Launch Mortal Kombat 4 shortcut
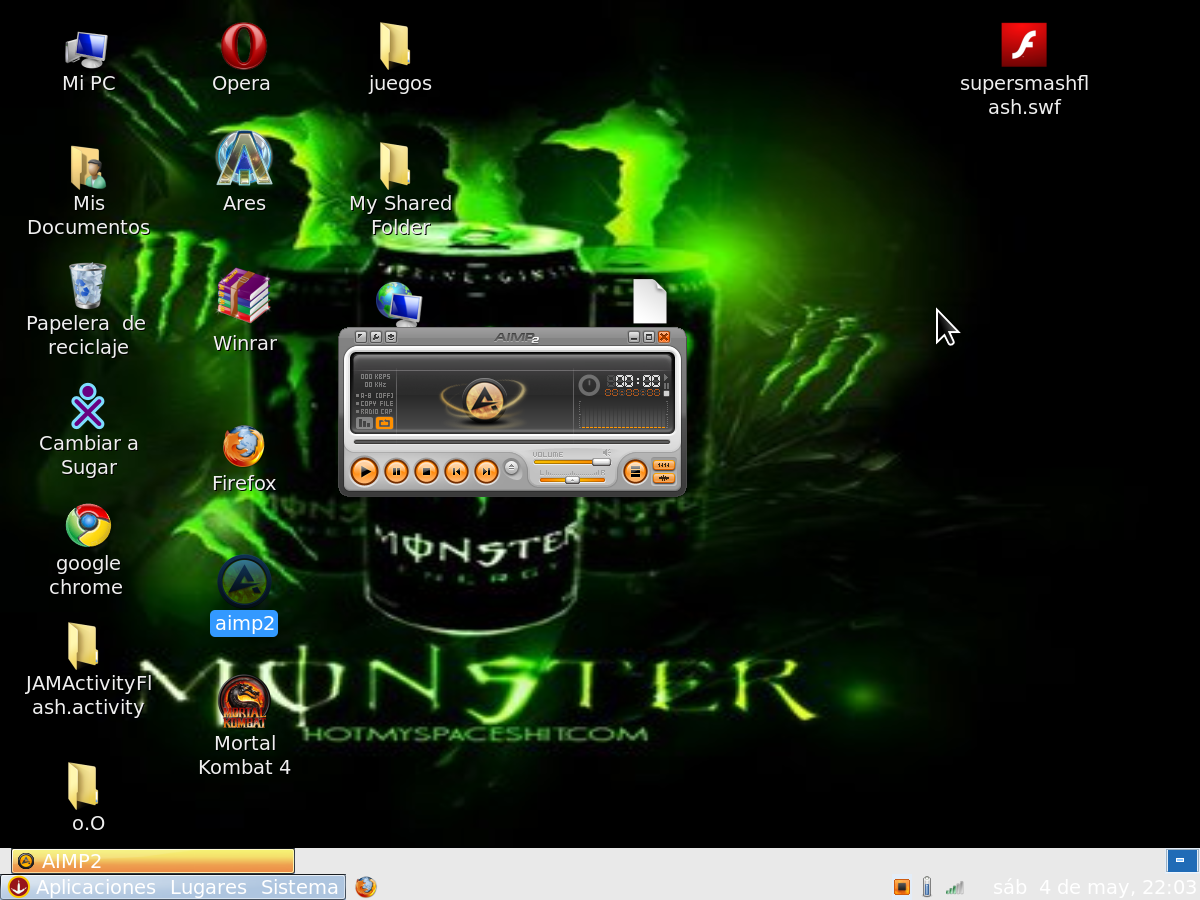This screenshot has height=900, width=1200. click(x=244, y=726)
